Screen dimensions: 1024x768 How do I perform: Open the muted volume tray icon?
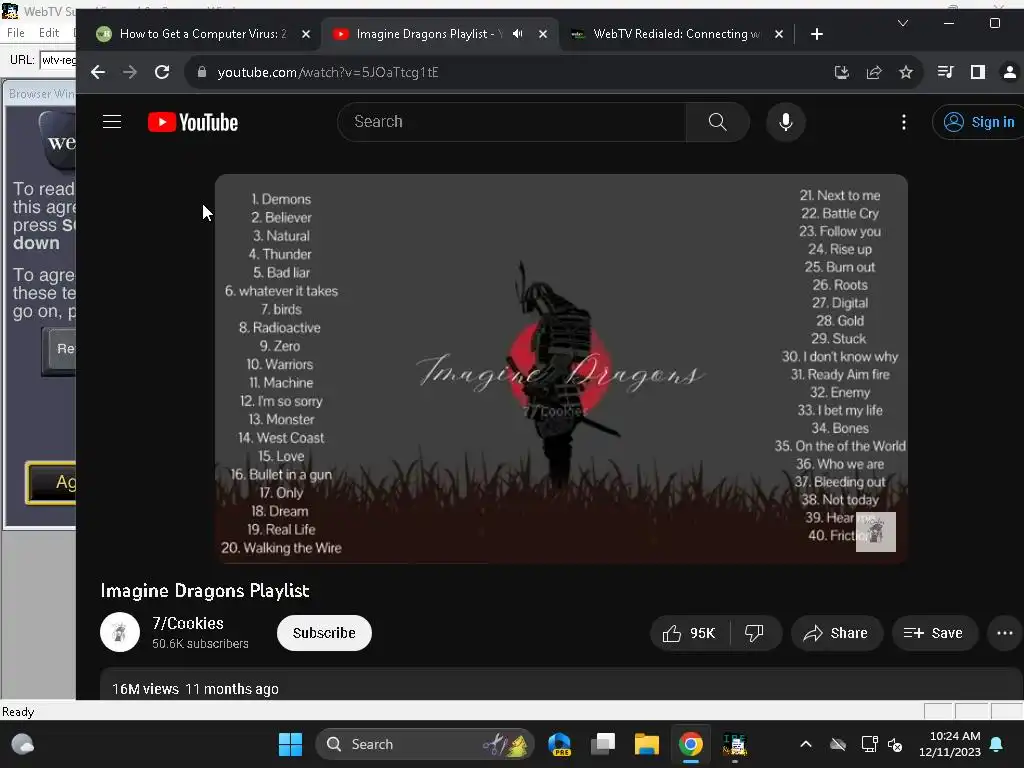pos(895,744)
